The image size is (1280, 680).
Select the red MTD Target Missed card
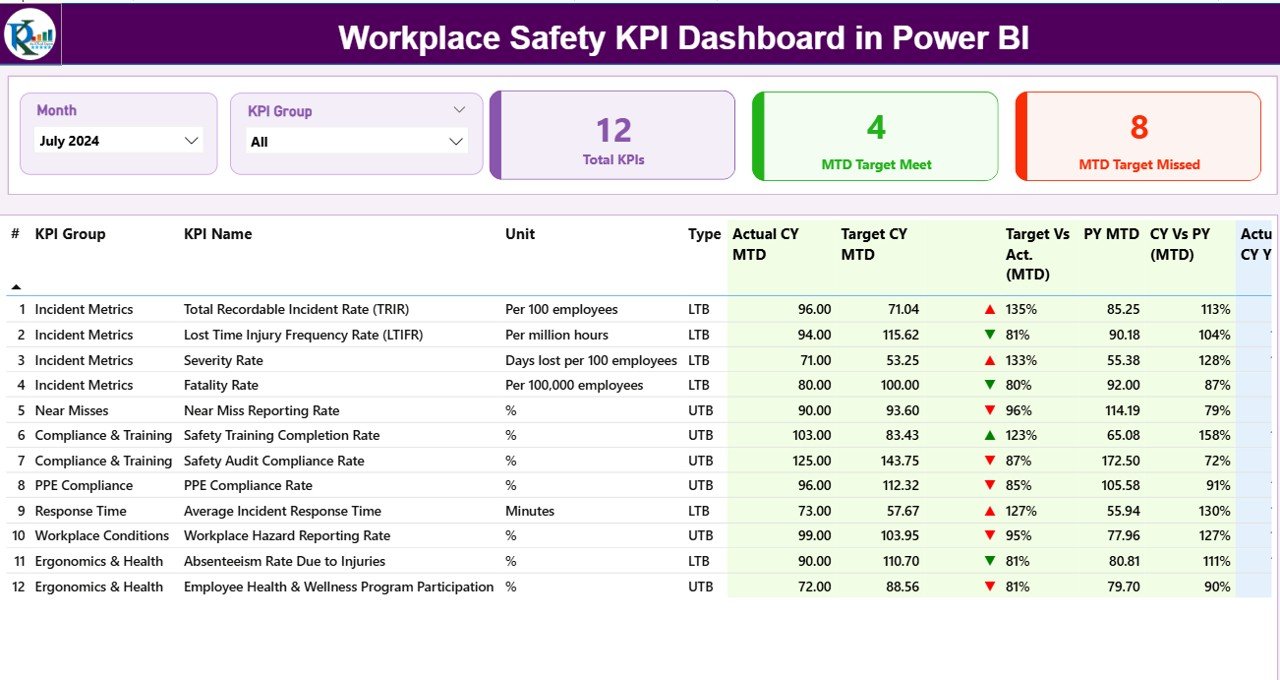pos(1137,136)
